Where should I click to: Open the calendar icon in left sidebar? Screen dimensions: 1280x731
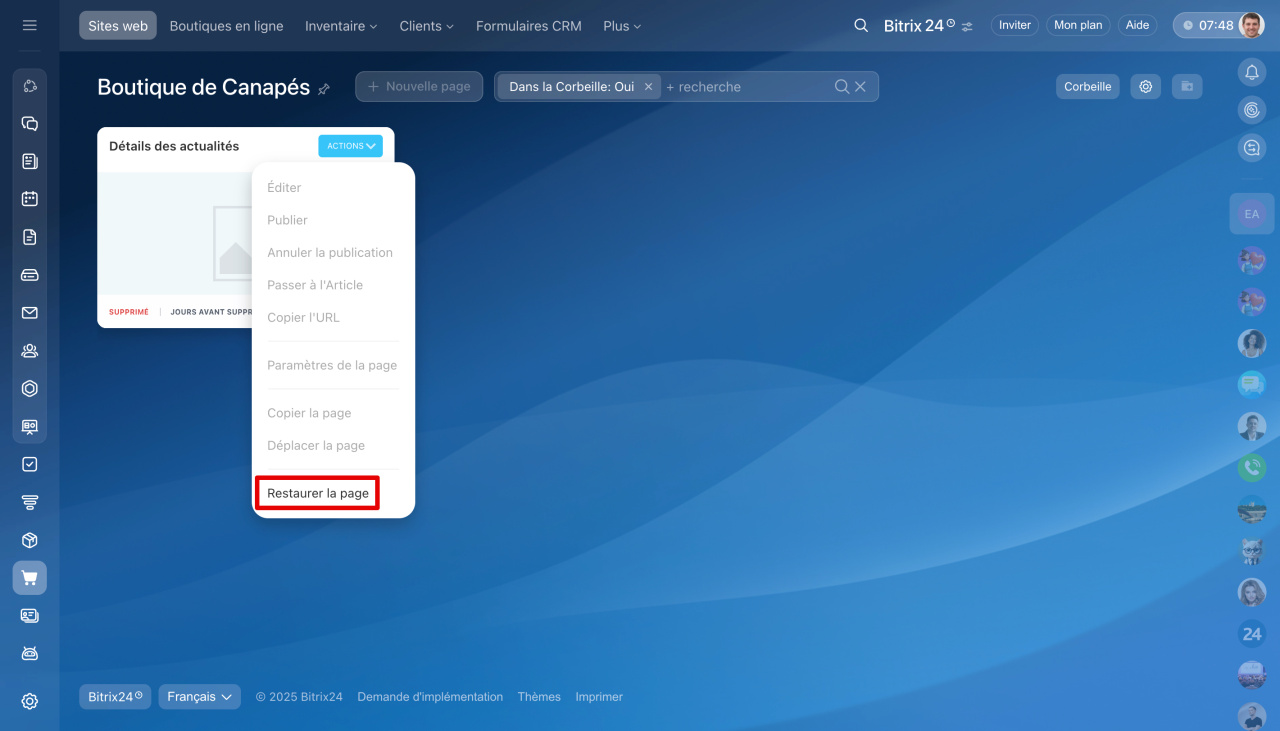pos(29,198)
